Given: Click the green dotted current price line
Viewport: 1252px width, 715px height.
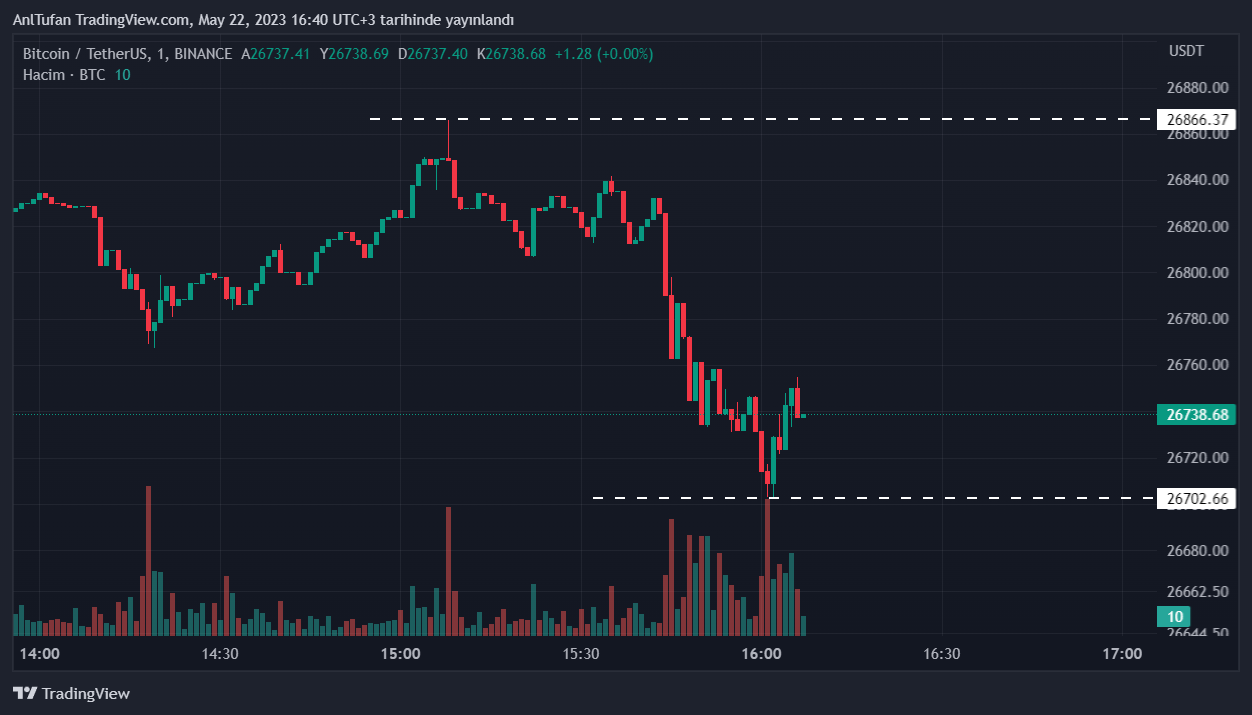Looking at the screenshot, I should coord(500,414).
